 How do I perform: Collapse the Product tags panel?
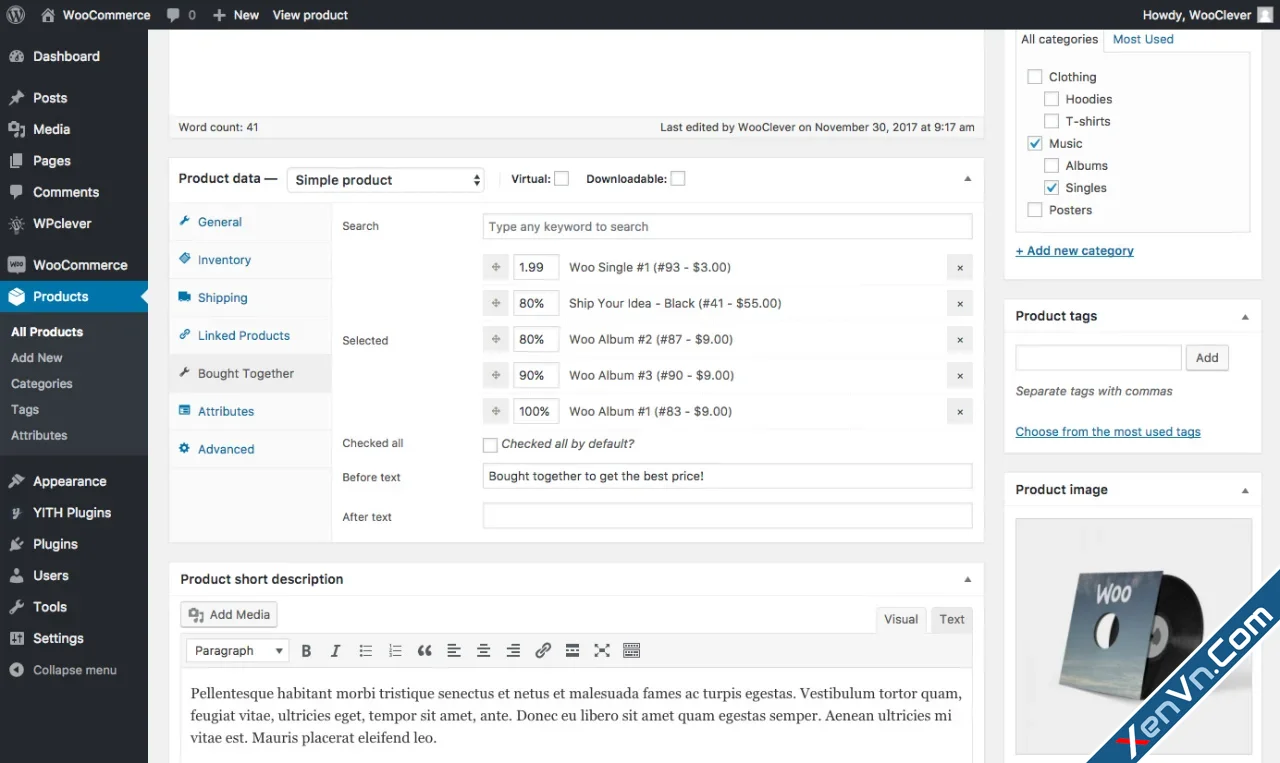pos(1245,317)
